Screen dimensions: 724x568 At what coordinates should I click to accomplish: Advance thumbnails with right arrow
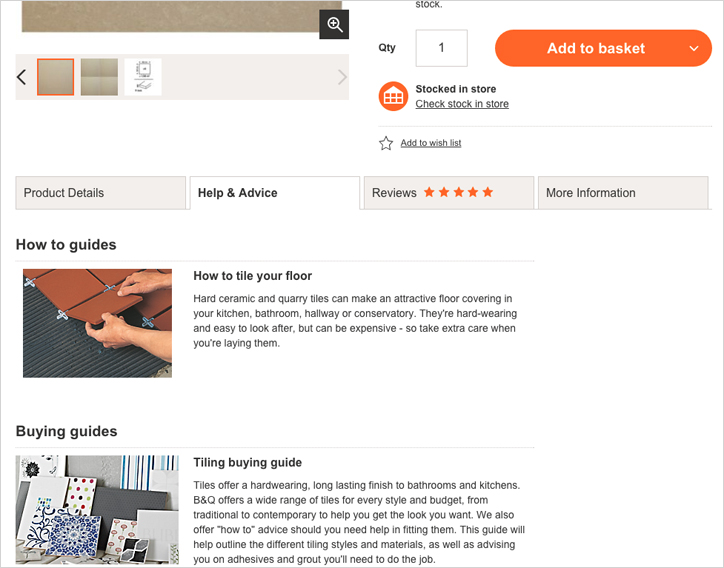pos(342,77)
